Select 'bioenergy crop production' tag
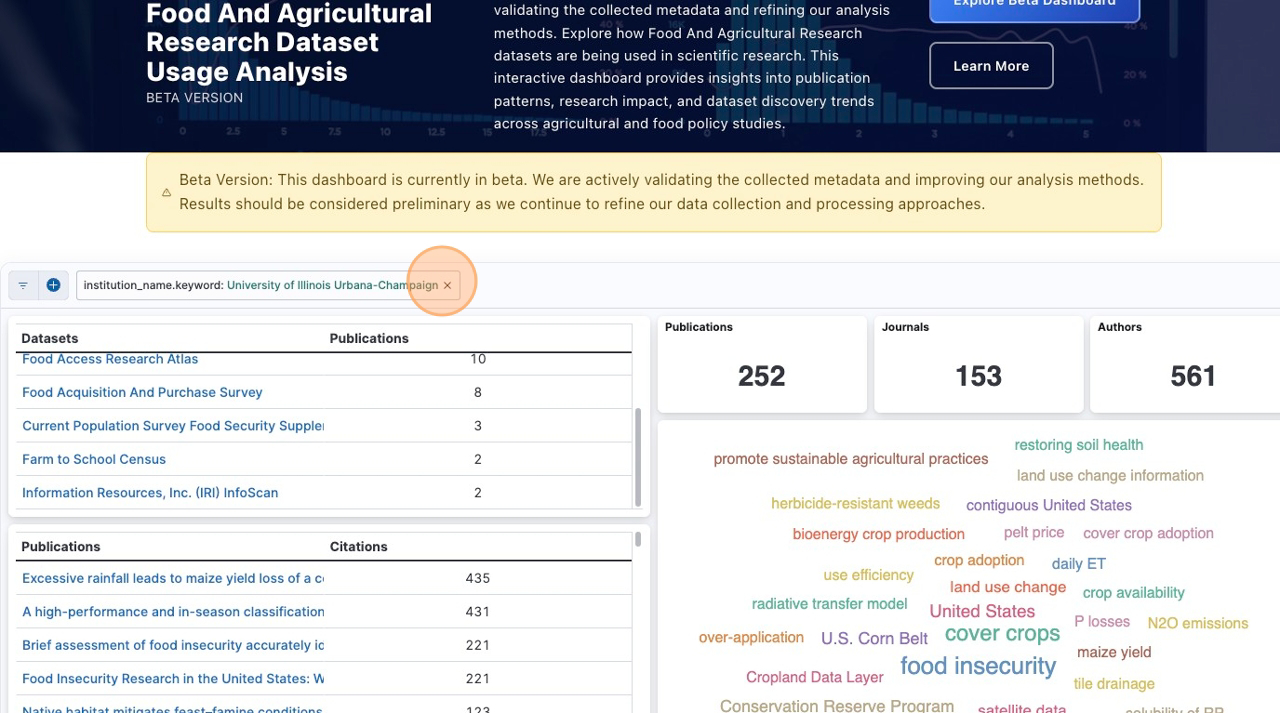Screen dimensions: 1280x713 (879, 534)
